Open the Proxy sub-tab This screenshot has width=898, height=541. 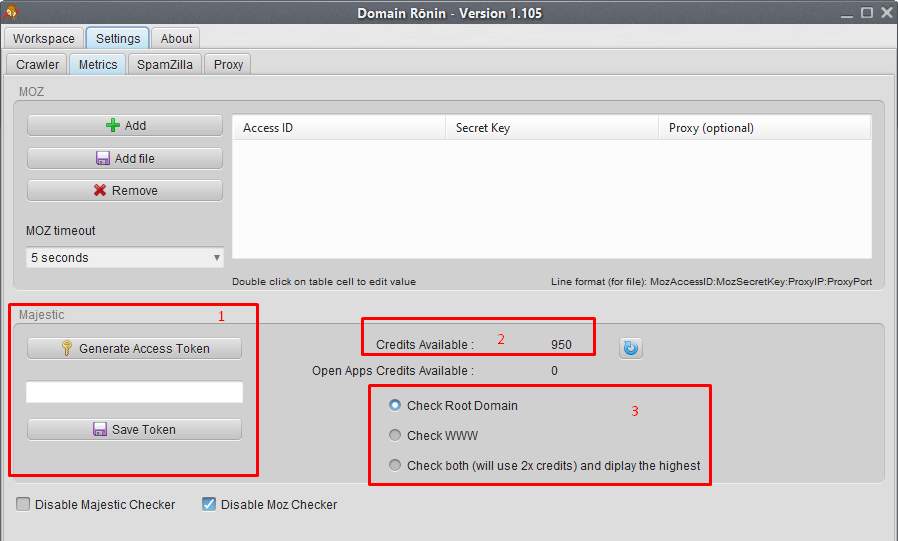click(x=228, y=65)
